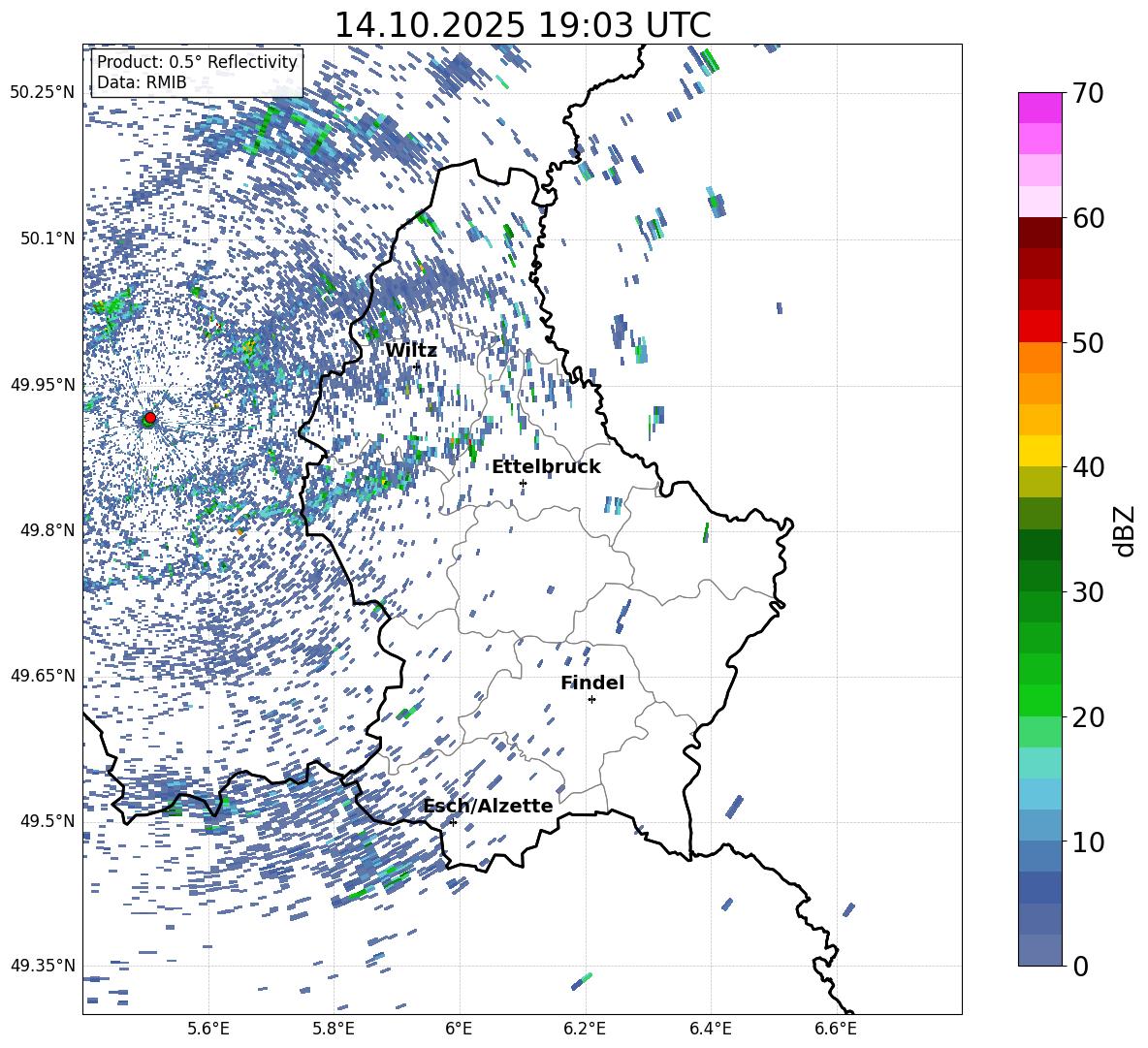Click the 5.6°E longitude label
The height and width of the screenshot is (1048, 1148).
coord(208,1029)
